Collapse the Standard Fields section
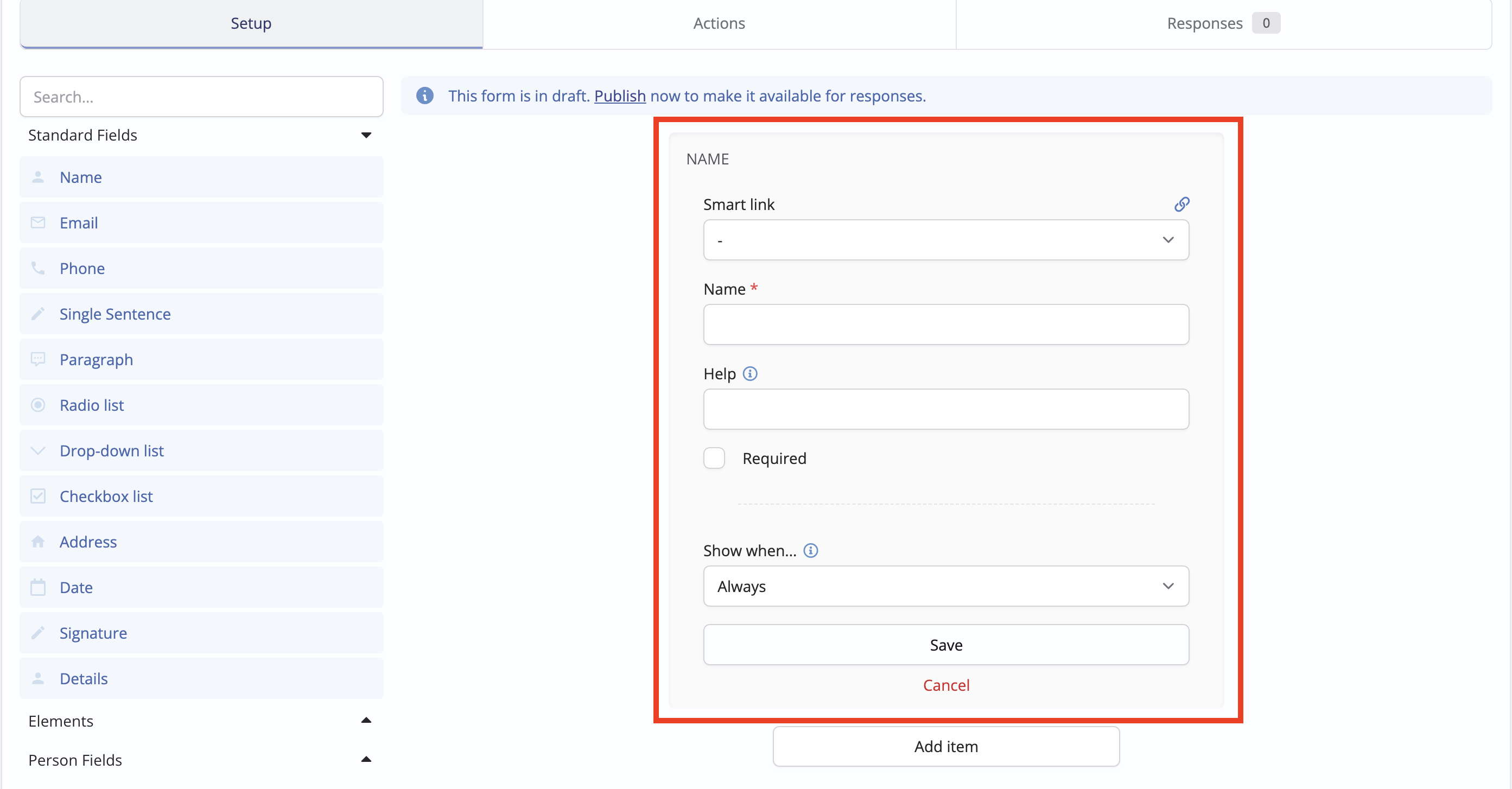 pyautogui.click(x=366, y=135)
